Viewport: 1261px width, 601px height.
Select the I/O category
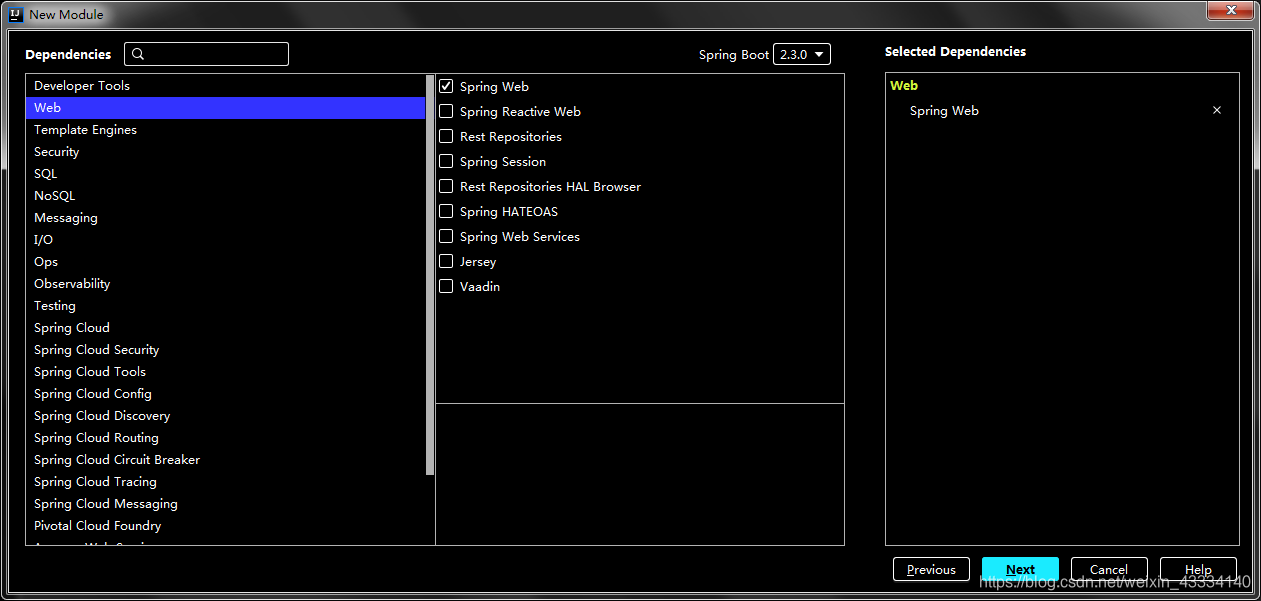click(x=226, y=240)
